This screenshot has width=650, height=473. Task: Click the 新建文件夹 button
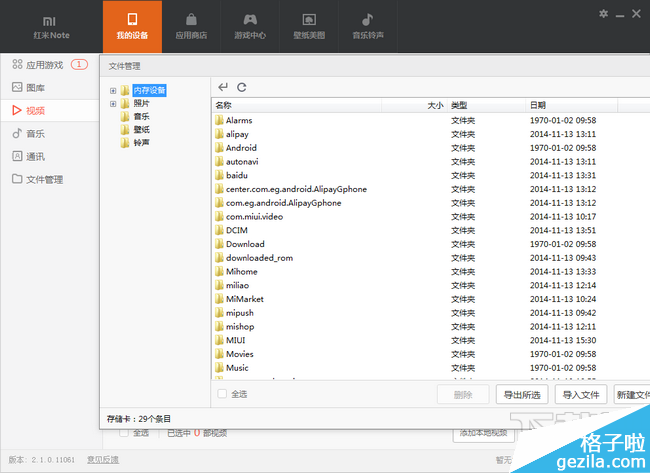[632, 395]
